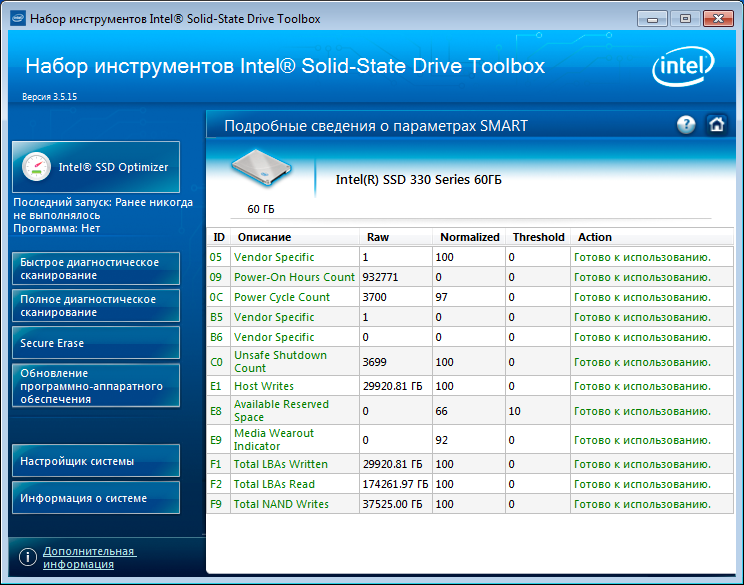Click the Intel SSD drive image
Image resolution: width=744 pixels, height=585 pixels.
coord(261,168)
